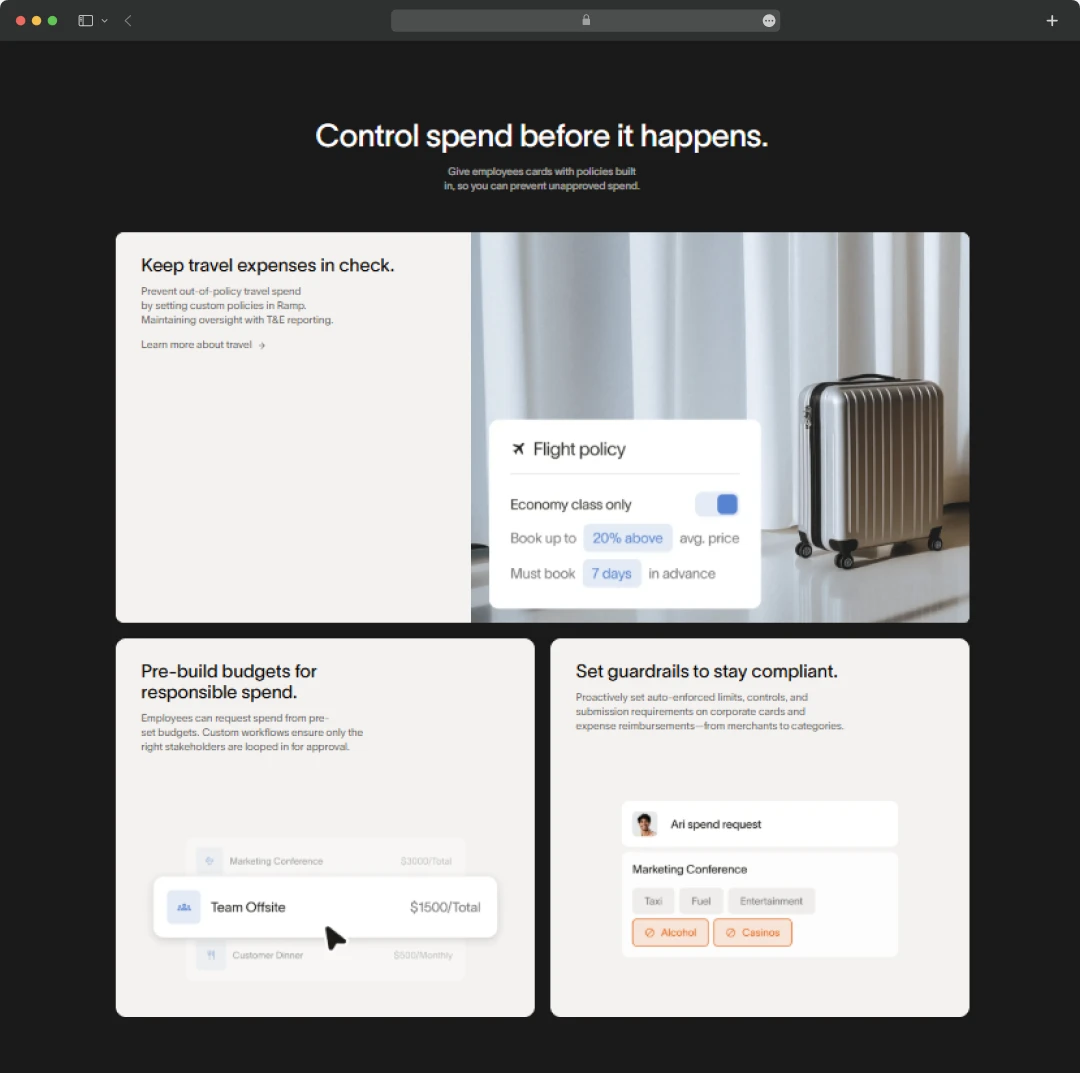
Task: Click the Team Offsite people icon
Action: click(x=184, y=907)
